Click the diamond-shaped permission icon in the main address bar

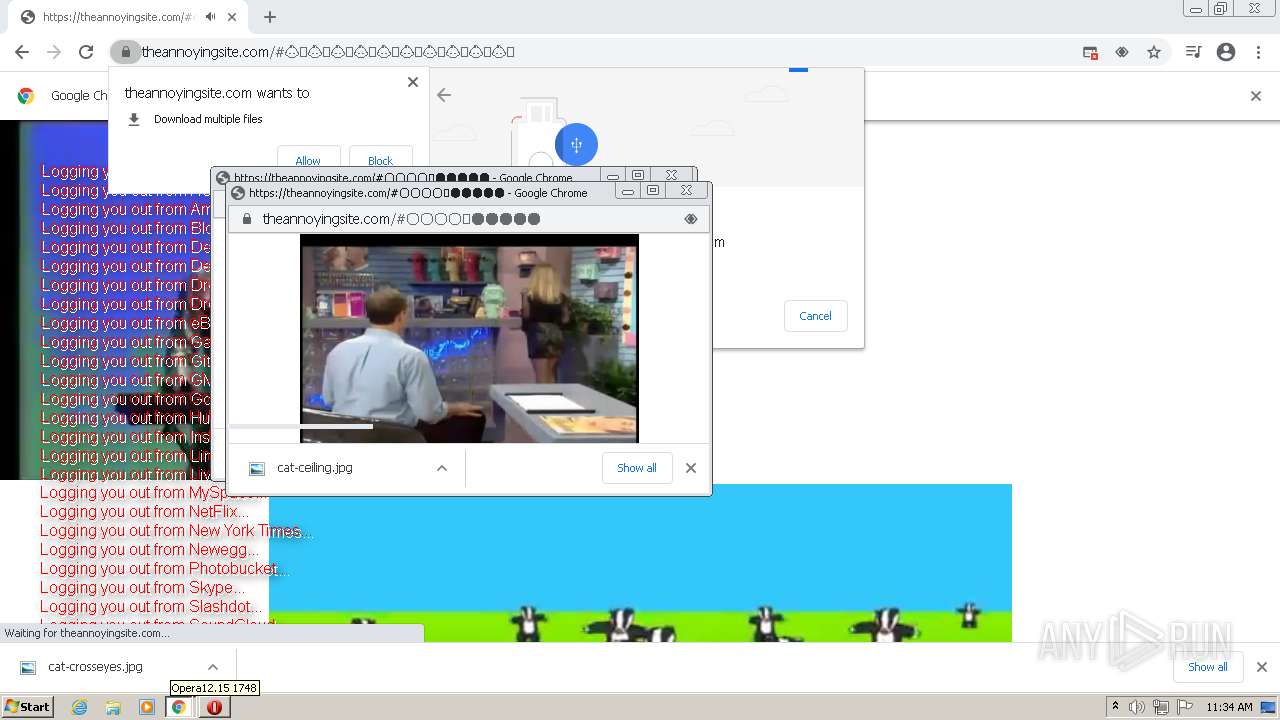(x=1122, y=52)
